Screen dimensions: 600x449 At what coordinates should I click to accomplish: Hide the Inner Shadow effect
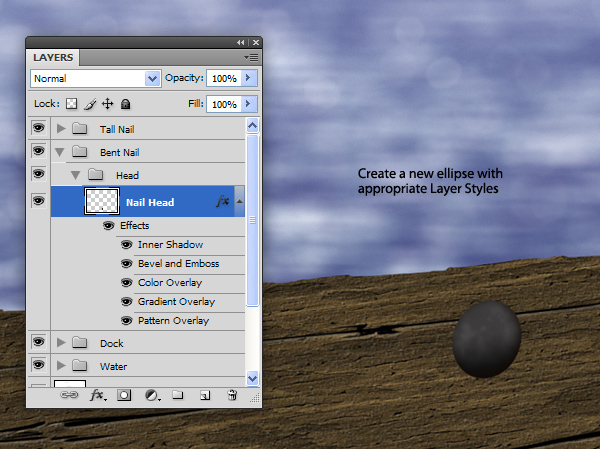point(127,244)
